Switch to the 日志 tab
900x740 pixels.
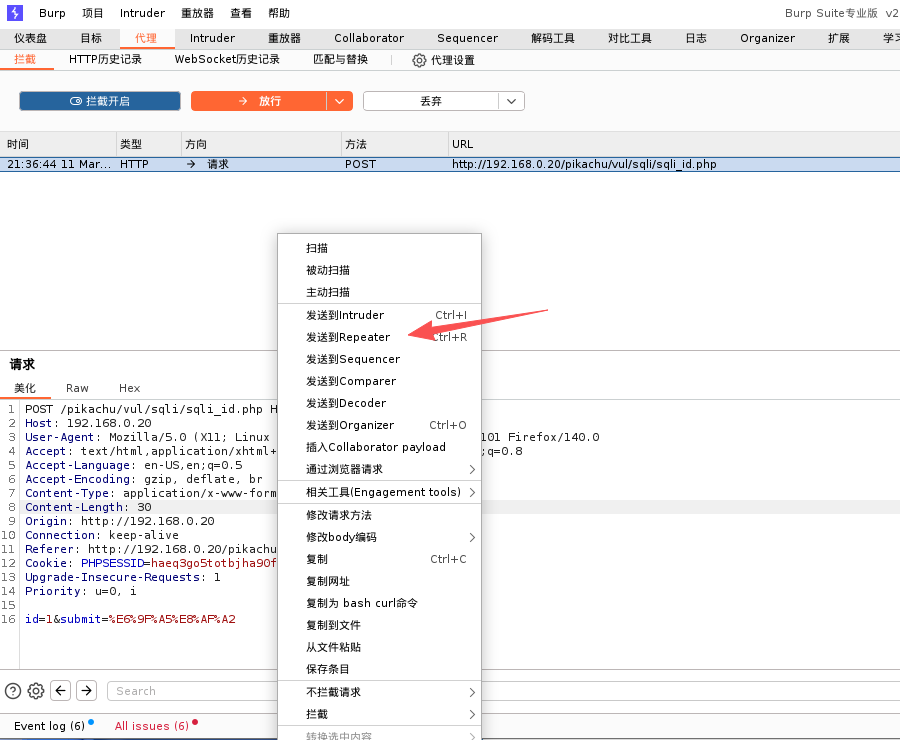pos(696,38)
